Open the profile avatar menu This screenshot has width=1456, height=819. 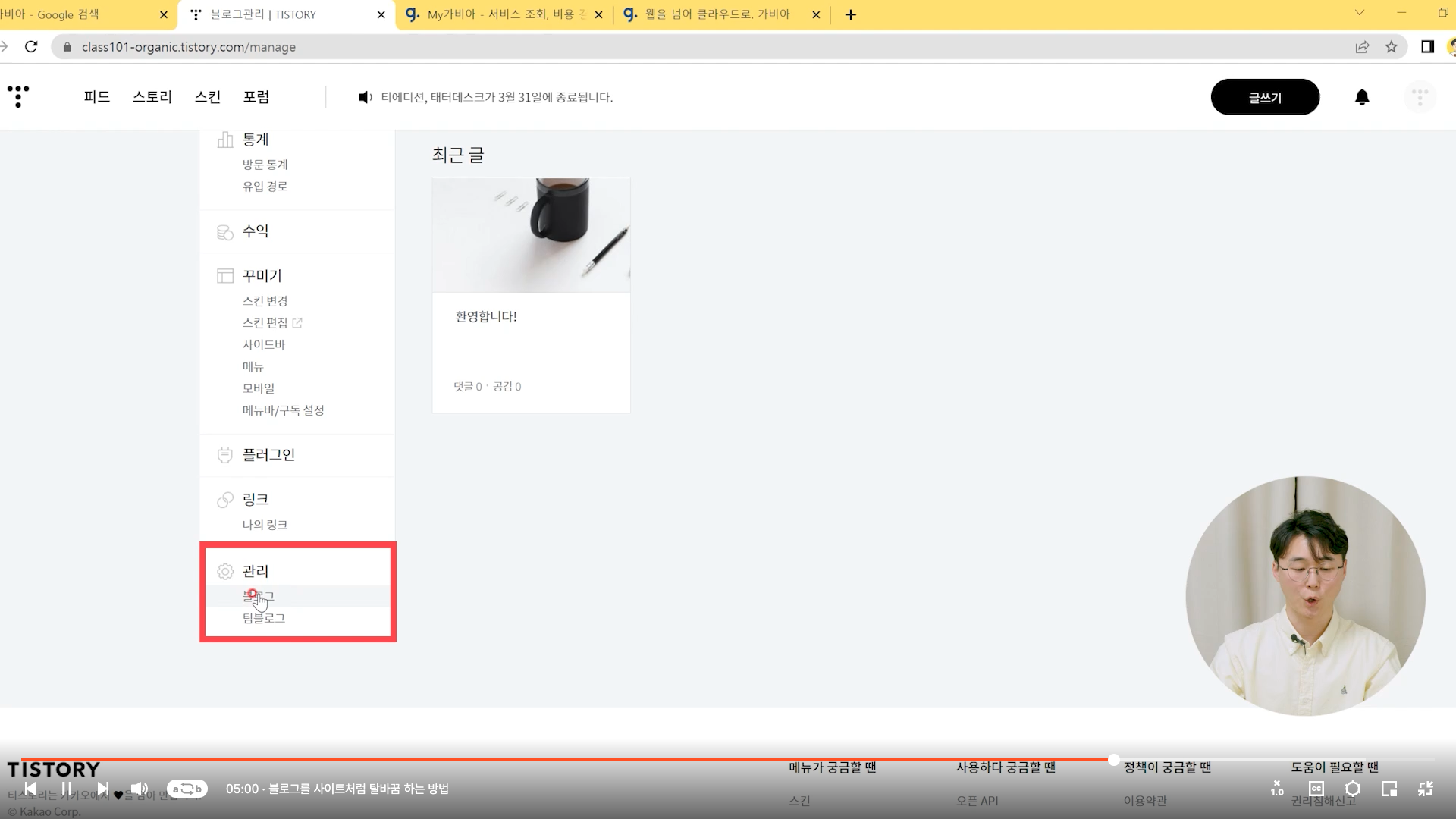(1420, 97)
